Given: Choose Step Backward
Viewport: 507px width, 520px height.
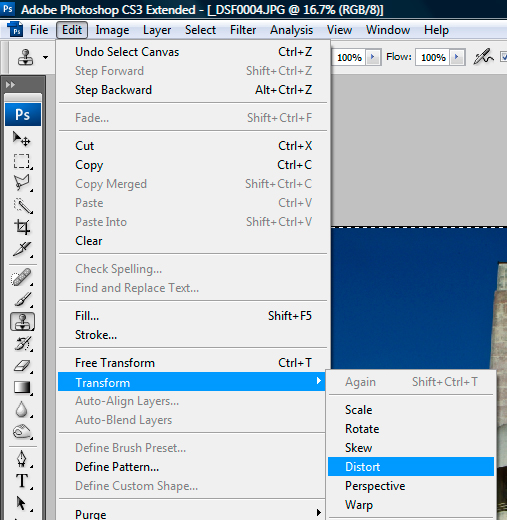Looking at the screenshot, I should (x=193, y=90).
